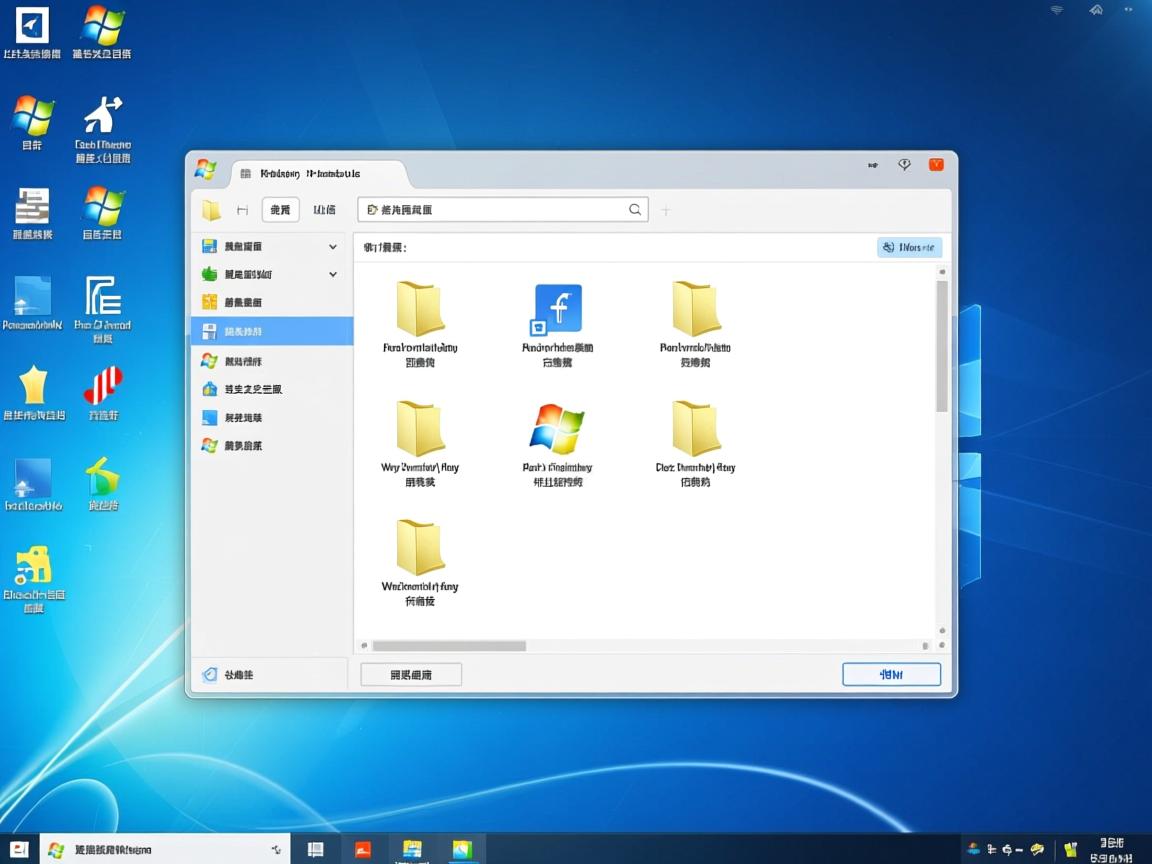This screenshot has width=1152, height=864.
Task: Click the plus icon beside the address bar
Action: coord(666,210)
